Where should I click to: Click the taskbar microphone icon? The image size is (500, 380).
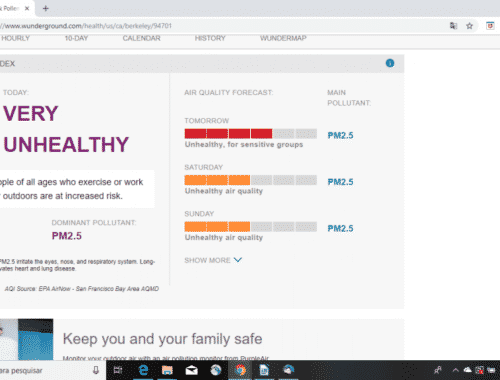[x=96, y=370]
